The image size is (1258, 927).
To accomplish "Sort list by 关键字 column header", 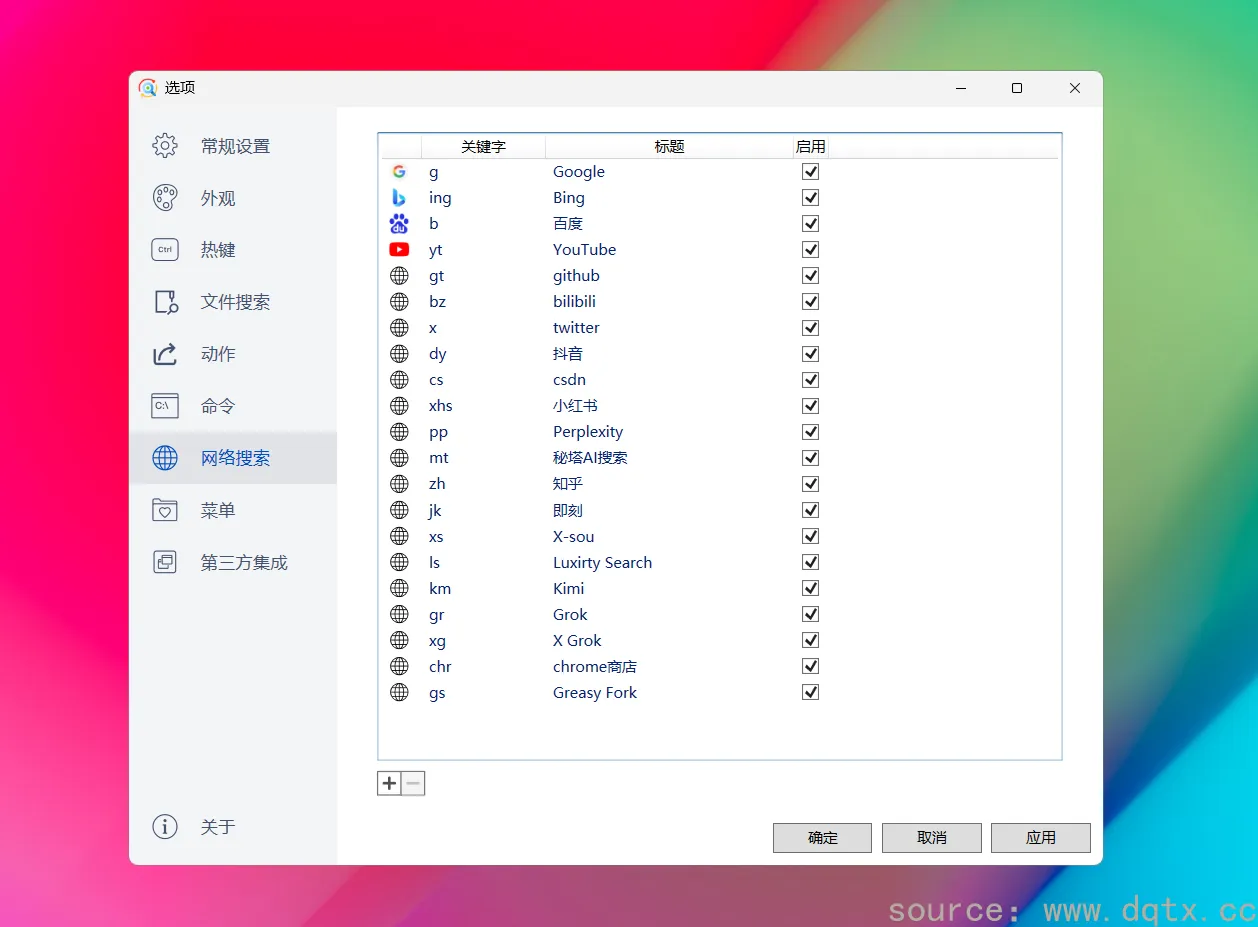I will point(483,147).
